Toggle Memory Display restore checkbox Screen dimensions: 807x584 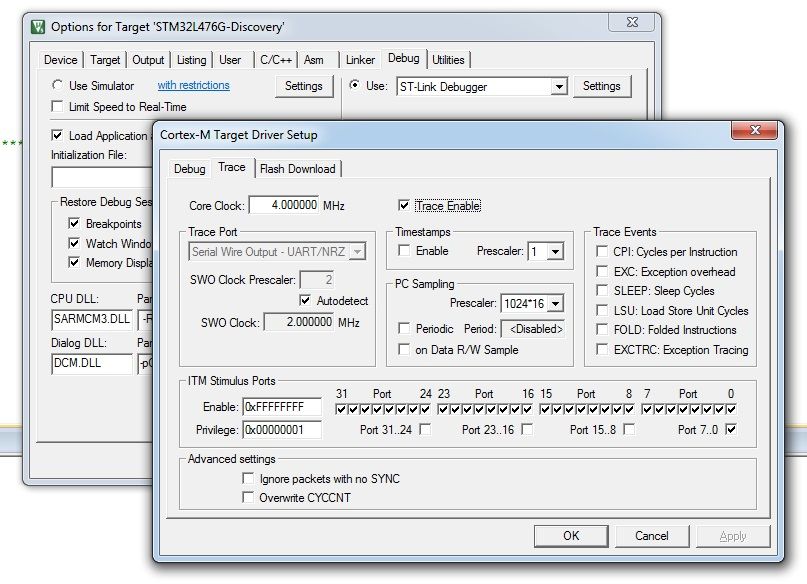click(74, 262)
